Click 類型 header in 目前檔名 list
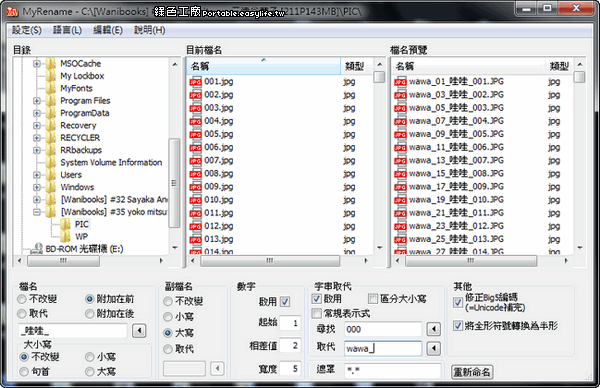Screen dimensions: 600x388 point(357,66)
